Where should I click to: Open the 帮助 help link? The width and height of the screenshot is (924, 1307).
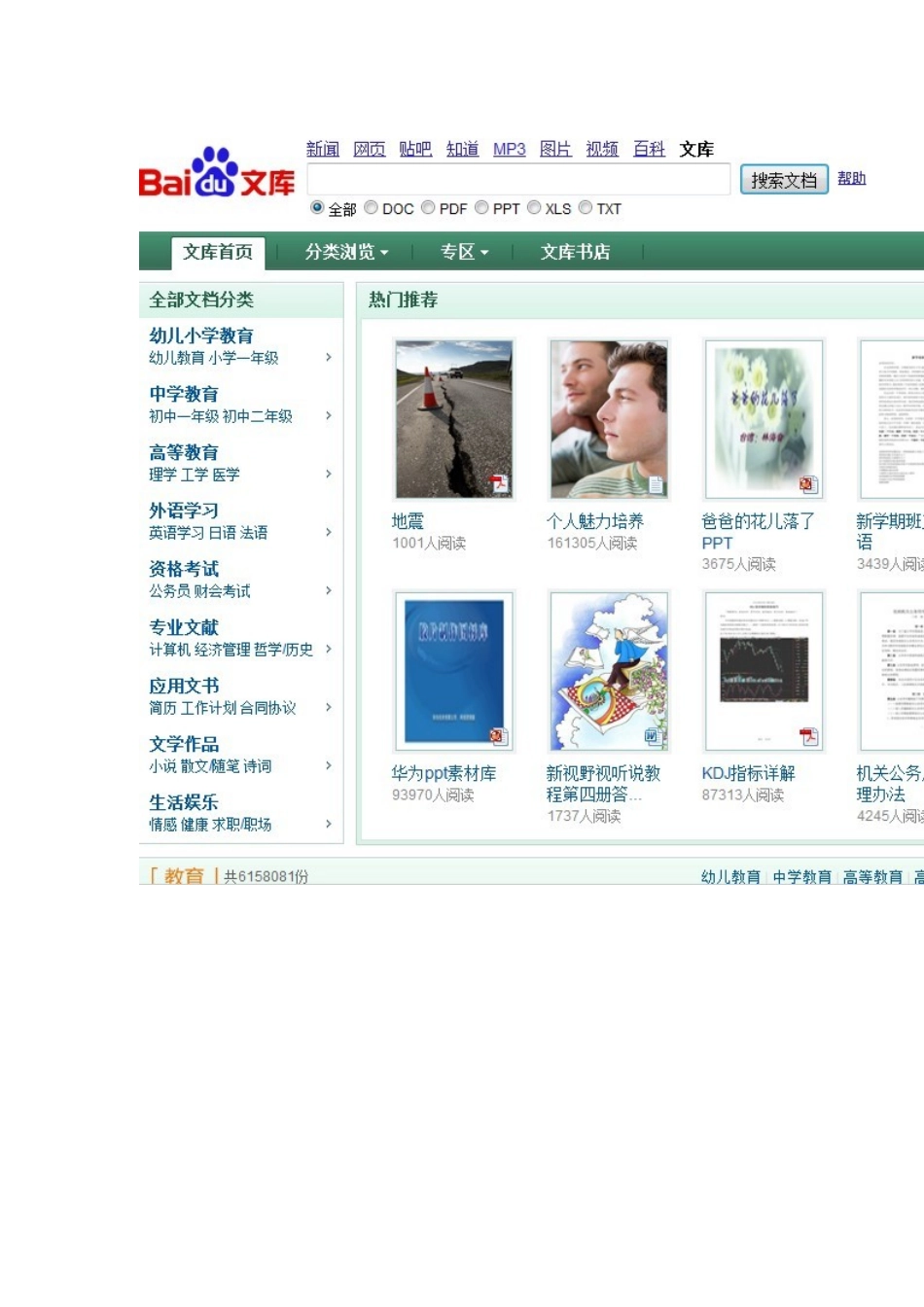coord(851,178)
